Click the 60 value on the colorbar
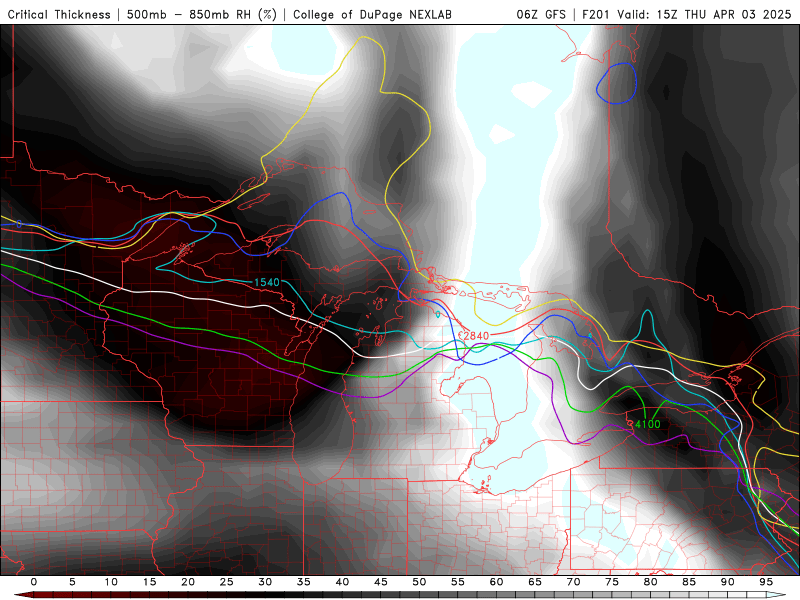Image resolution: width=800 pixels, height=600 pixels. [x=496, y=582]
